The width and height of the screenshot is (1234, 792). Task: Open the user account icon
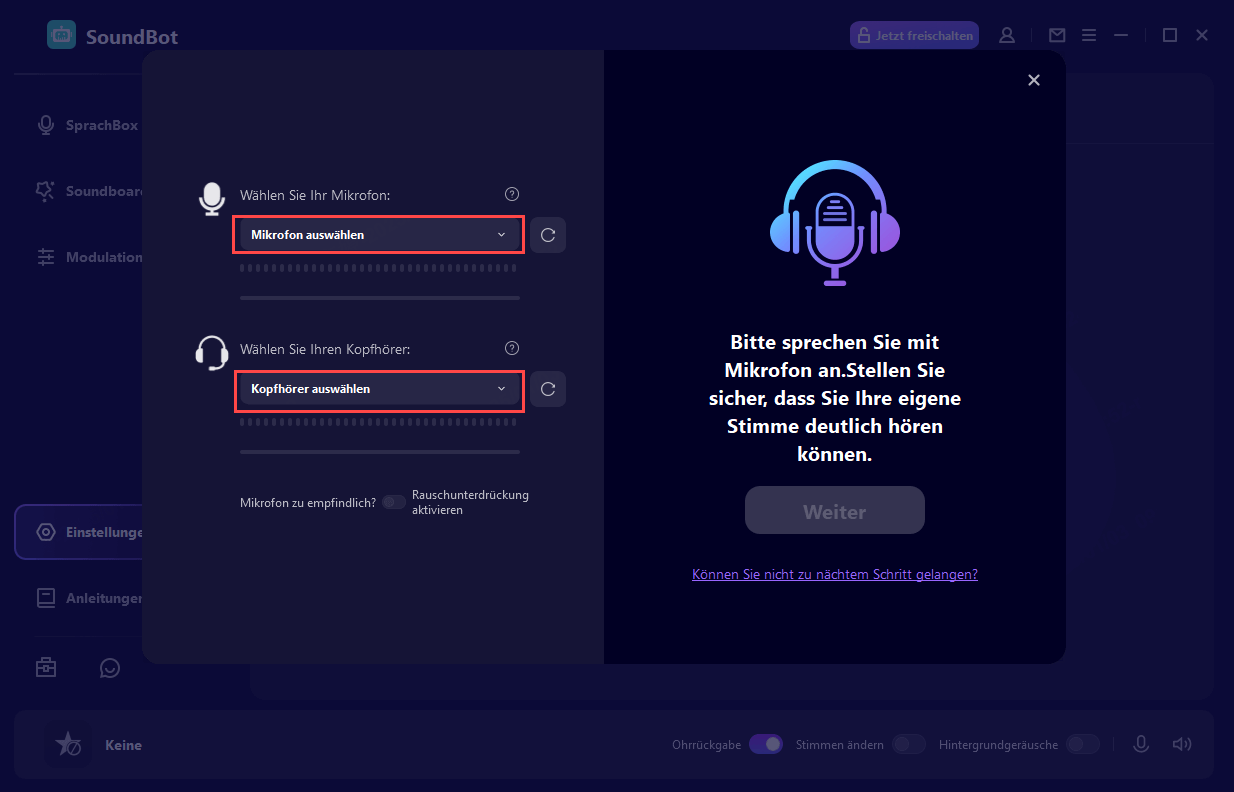1007,35
